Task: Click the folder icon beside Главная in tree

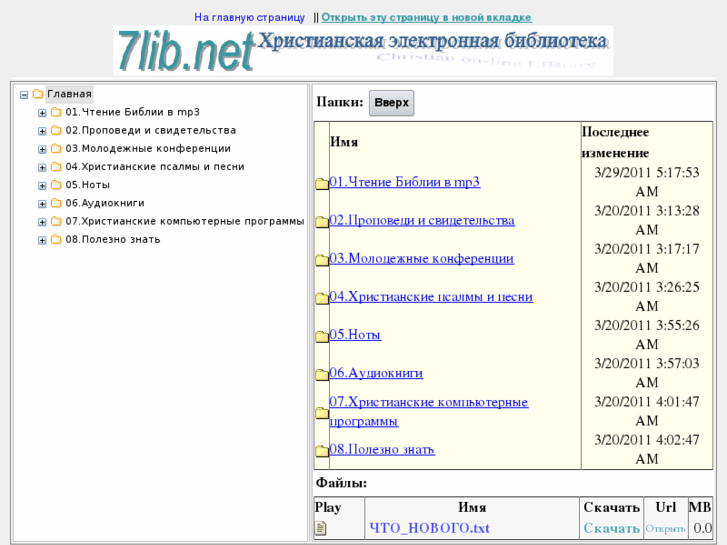Action: click(x=38, y=94)
